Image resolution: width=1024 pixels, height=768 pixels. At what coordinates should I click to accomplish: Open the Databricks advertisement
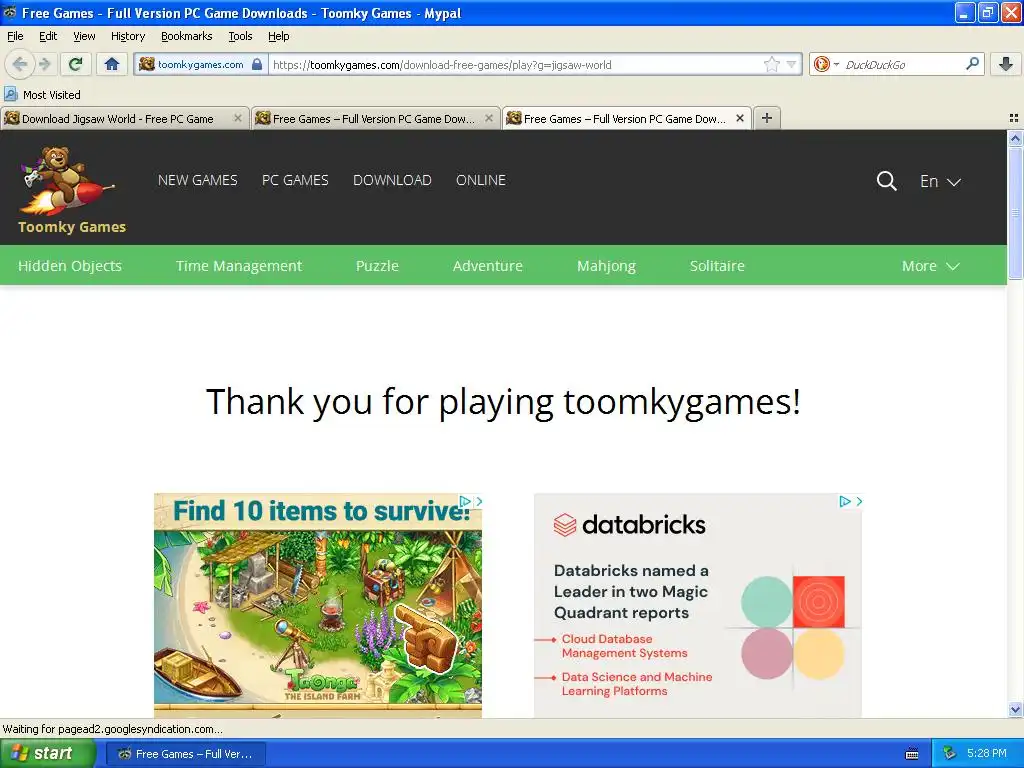click(x=697, y=605)
